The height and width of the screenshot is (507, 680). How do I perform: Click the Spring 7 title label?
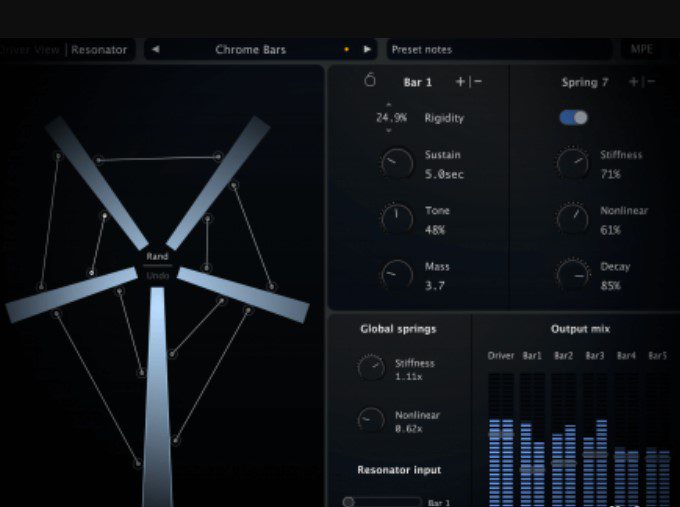[x=585, y=82]
